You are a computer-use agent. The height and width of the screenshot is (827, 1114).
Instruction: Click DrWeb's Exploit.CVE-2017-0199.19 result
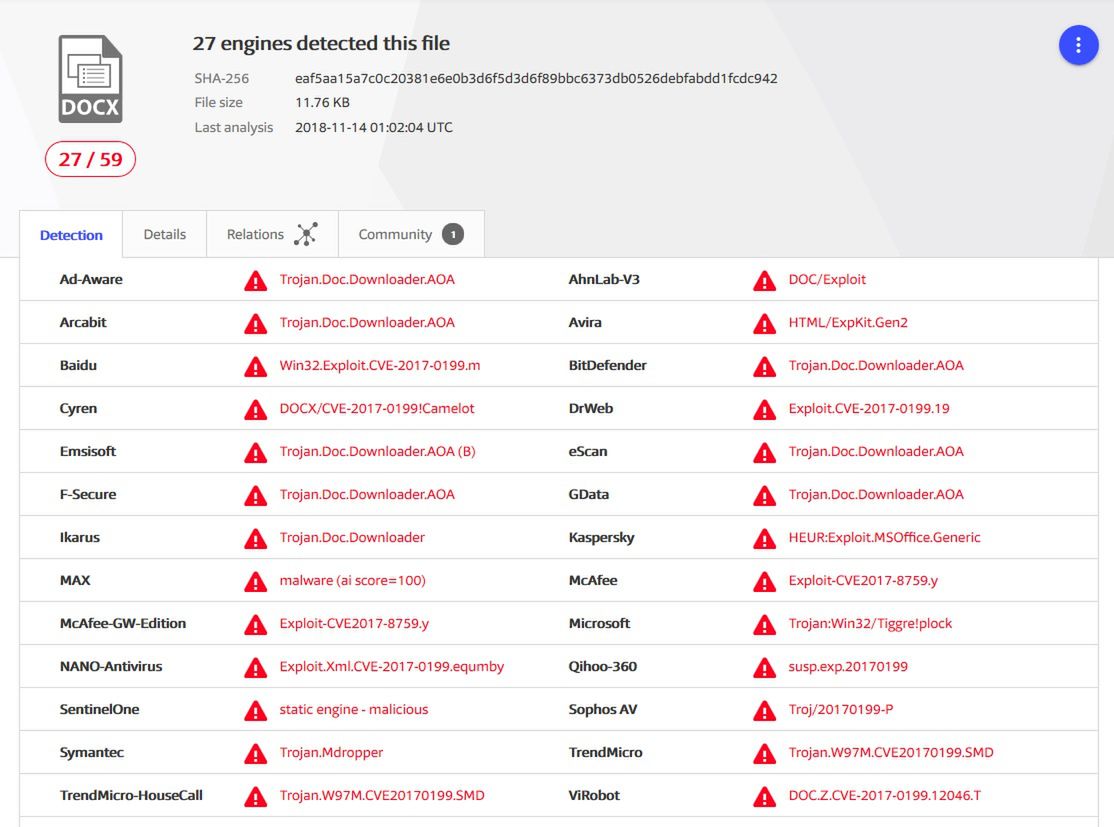pos(869,409)
